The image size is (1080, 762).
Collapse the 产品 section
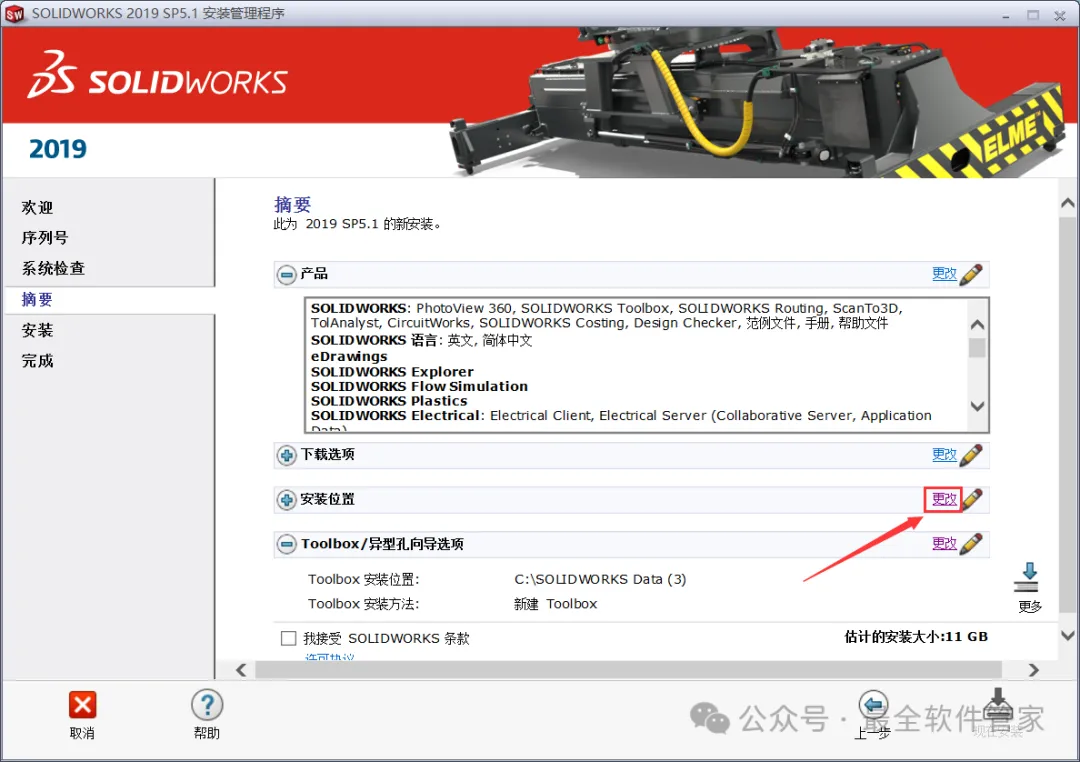pos(287,275)
